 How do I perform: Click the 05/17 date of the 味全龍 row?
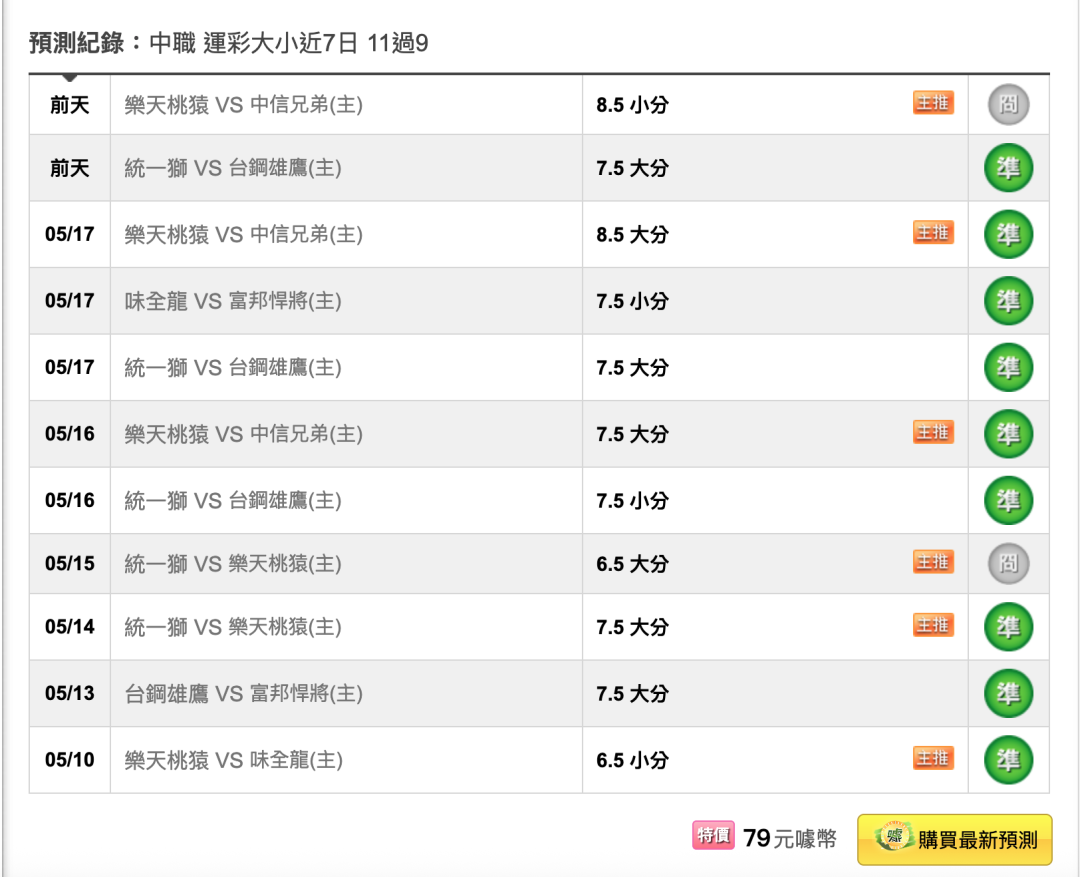(x=70, y=301)
